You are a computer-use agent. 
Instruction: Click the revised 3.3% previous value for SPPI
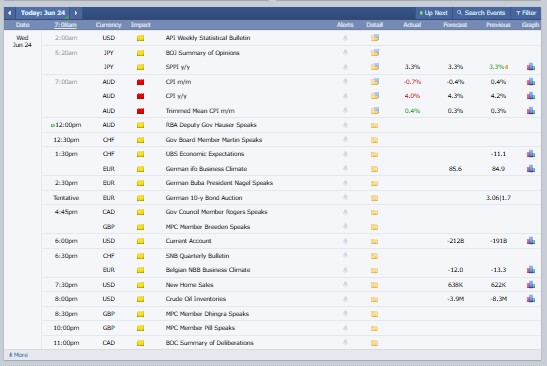tap(496, 67)
